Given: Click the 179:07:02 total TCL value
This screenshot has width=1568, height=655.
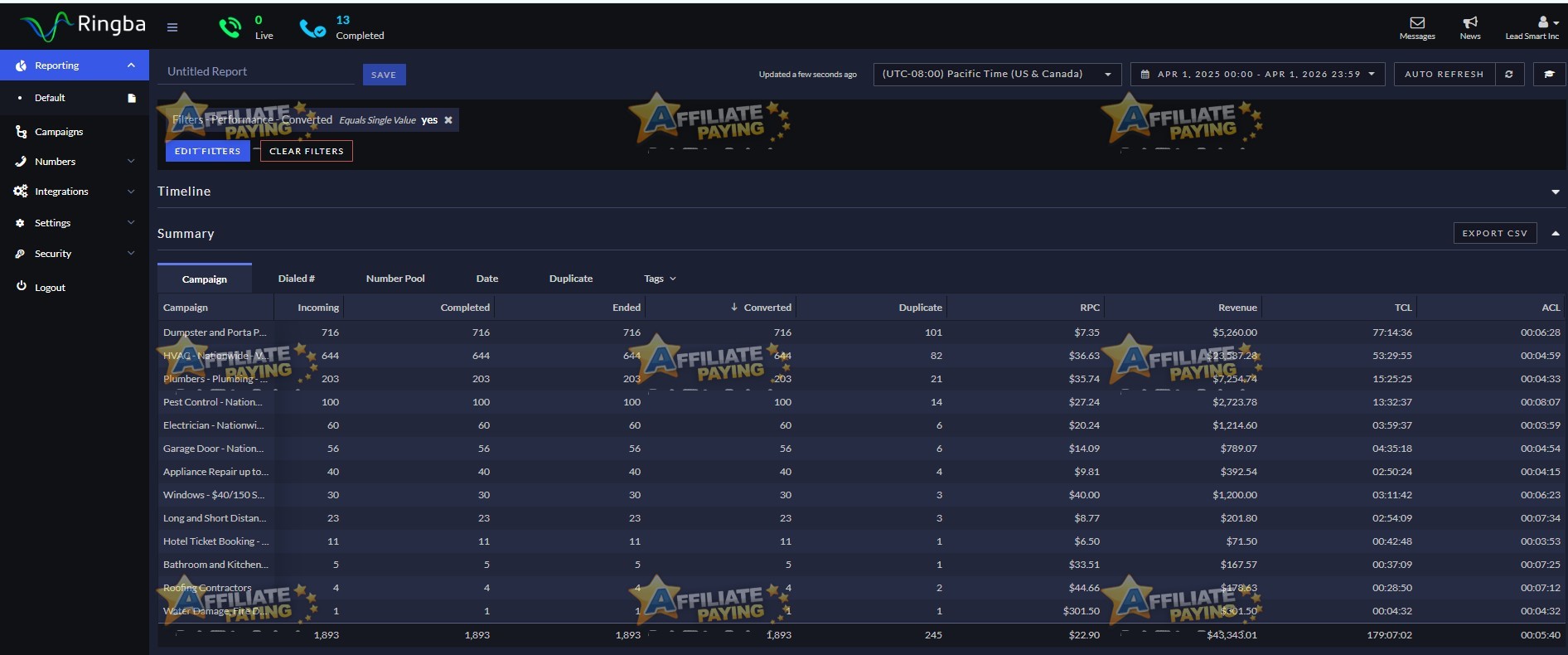Looking at the screenshot, I should click(1390, 635).
